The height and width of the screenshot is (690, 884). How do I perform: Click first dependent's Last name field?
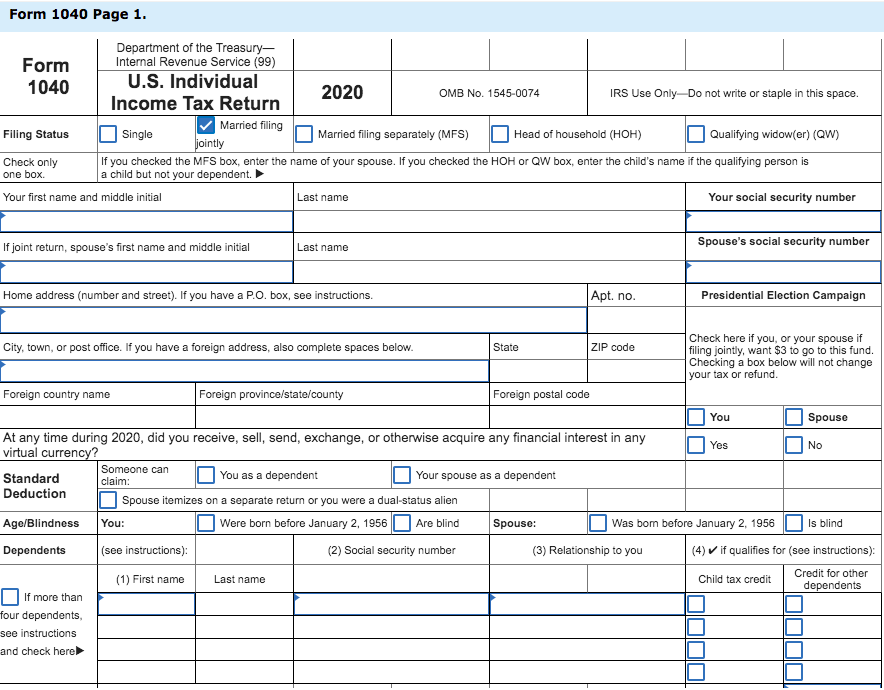245,604
